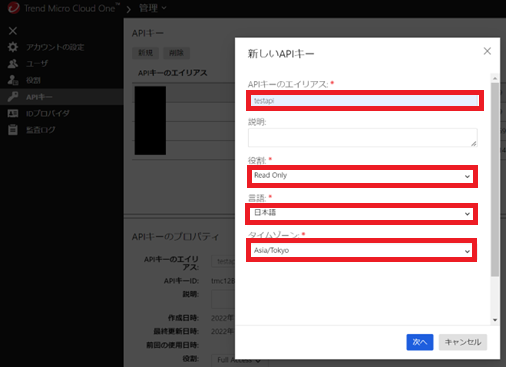Expand the 管理 dropdown in header
The image size is (506, 367).
coord(152,8)
